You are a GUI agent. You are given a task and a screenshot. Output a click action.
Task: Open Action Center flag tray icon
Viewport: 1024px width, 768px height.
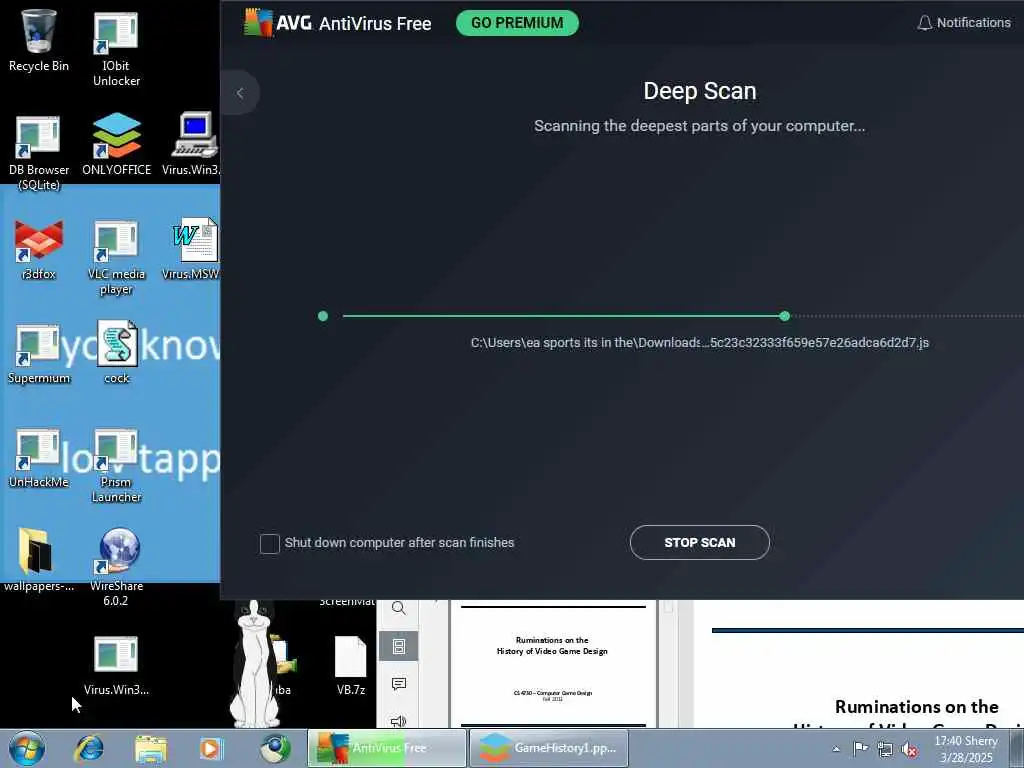tap(861, 749)
